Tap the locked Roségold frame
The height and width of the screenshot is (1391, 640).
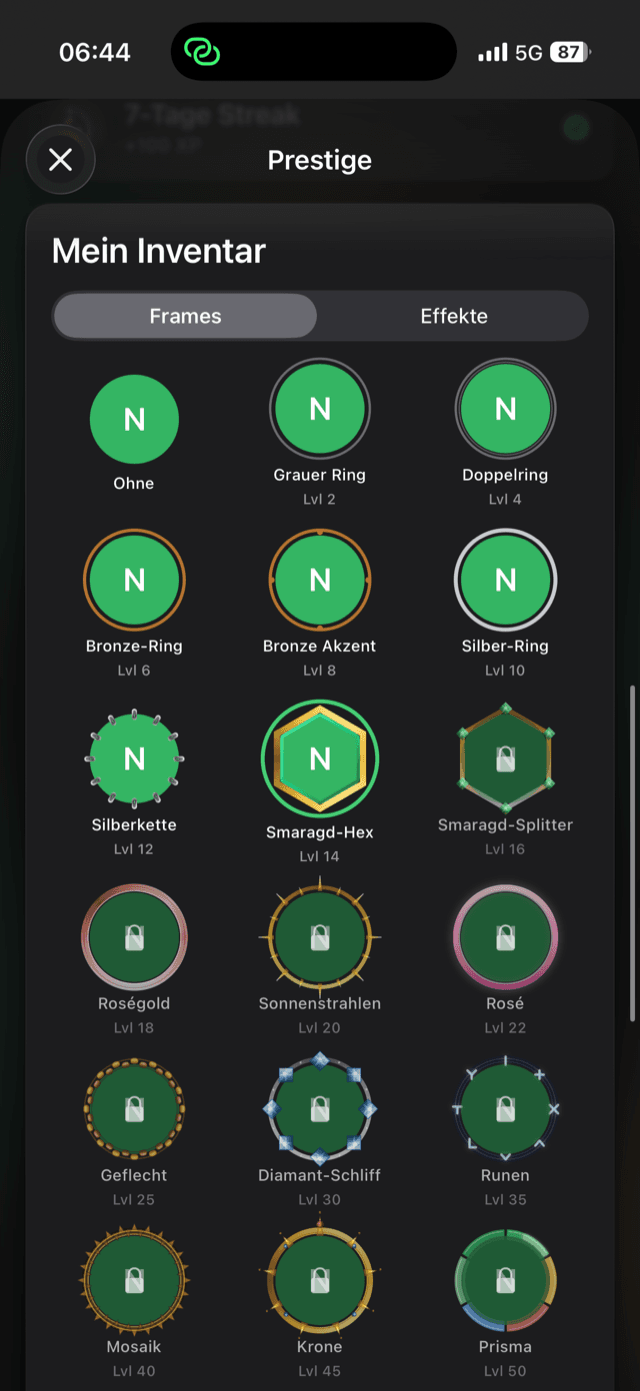[134, 937]
